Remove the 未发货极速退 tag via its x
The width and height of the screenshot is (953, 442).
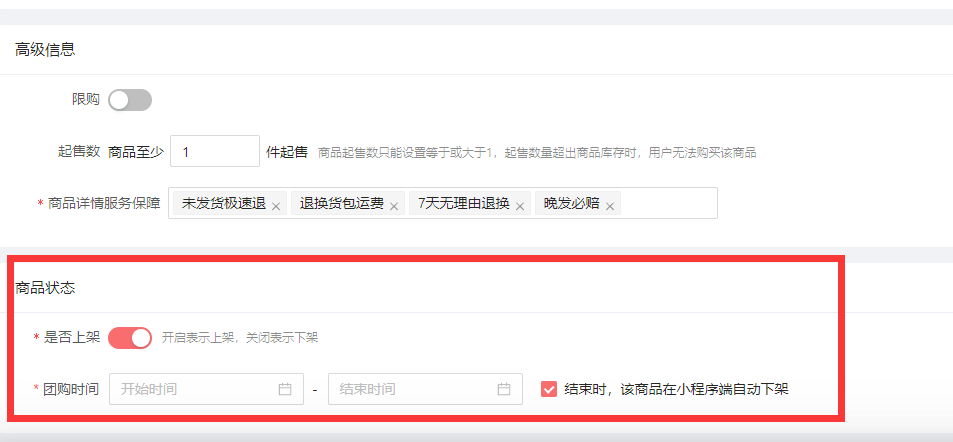(275, 207)
